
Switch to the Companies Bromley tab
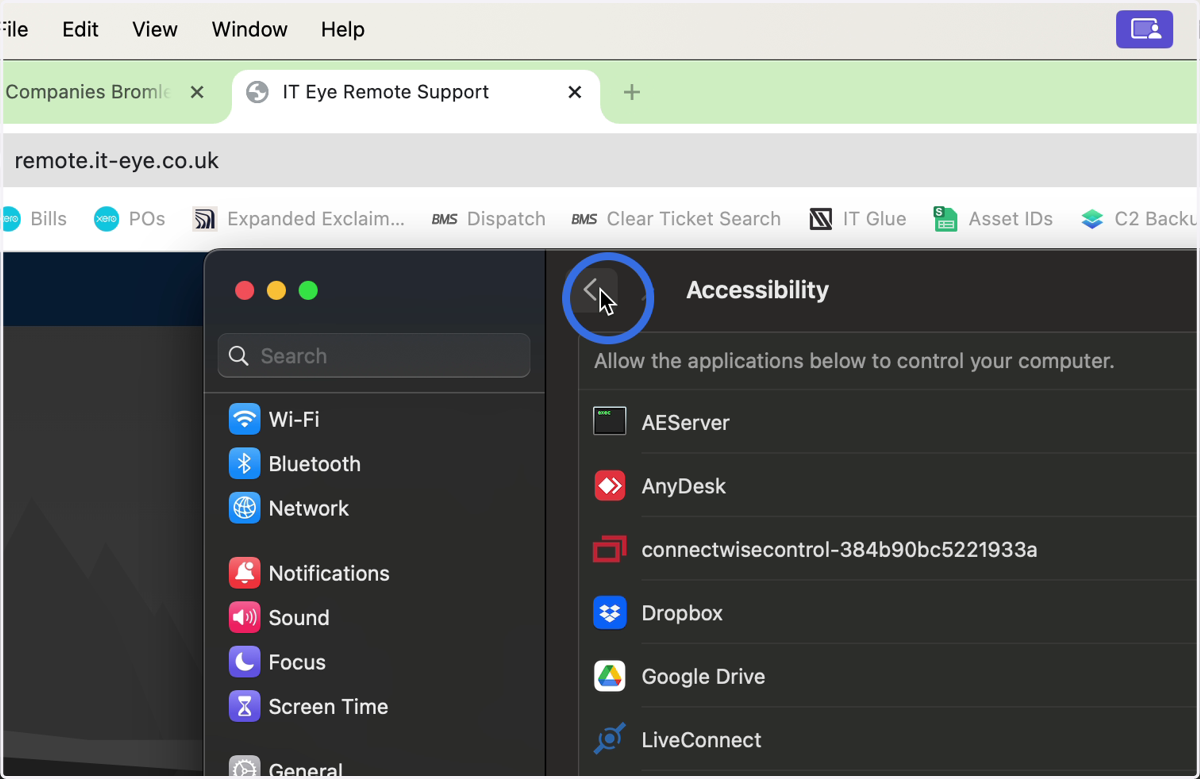click(x=88, y=92)
